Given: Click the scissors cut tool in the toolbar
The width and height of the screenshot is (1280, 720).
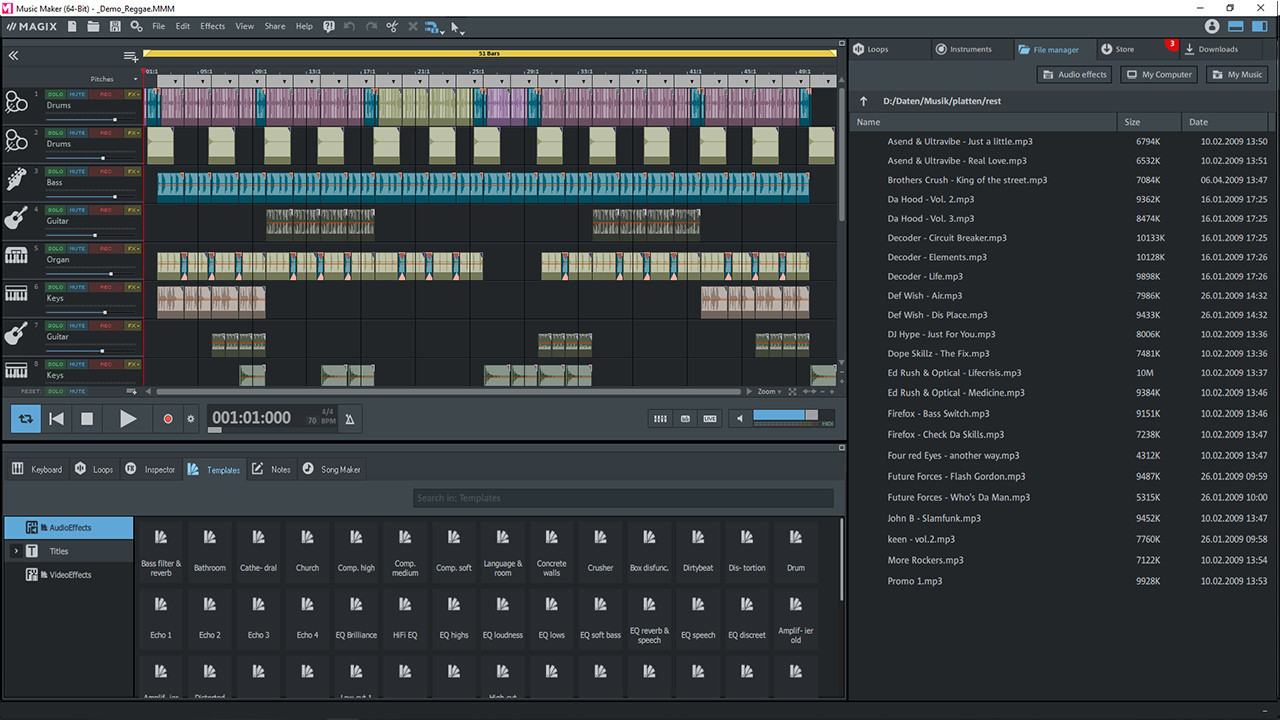Looking at the screenshot, I should coord(391,27).
